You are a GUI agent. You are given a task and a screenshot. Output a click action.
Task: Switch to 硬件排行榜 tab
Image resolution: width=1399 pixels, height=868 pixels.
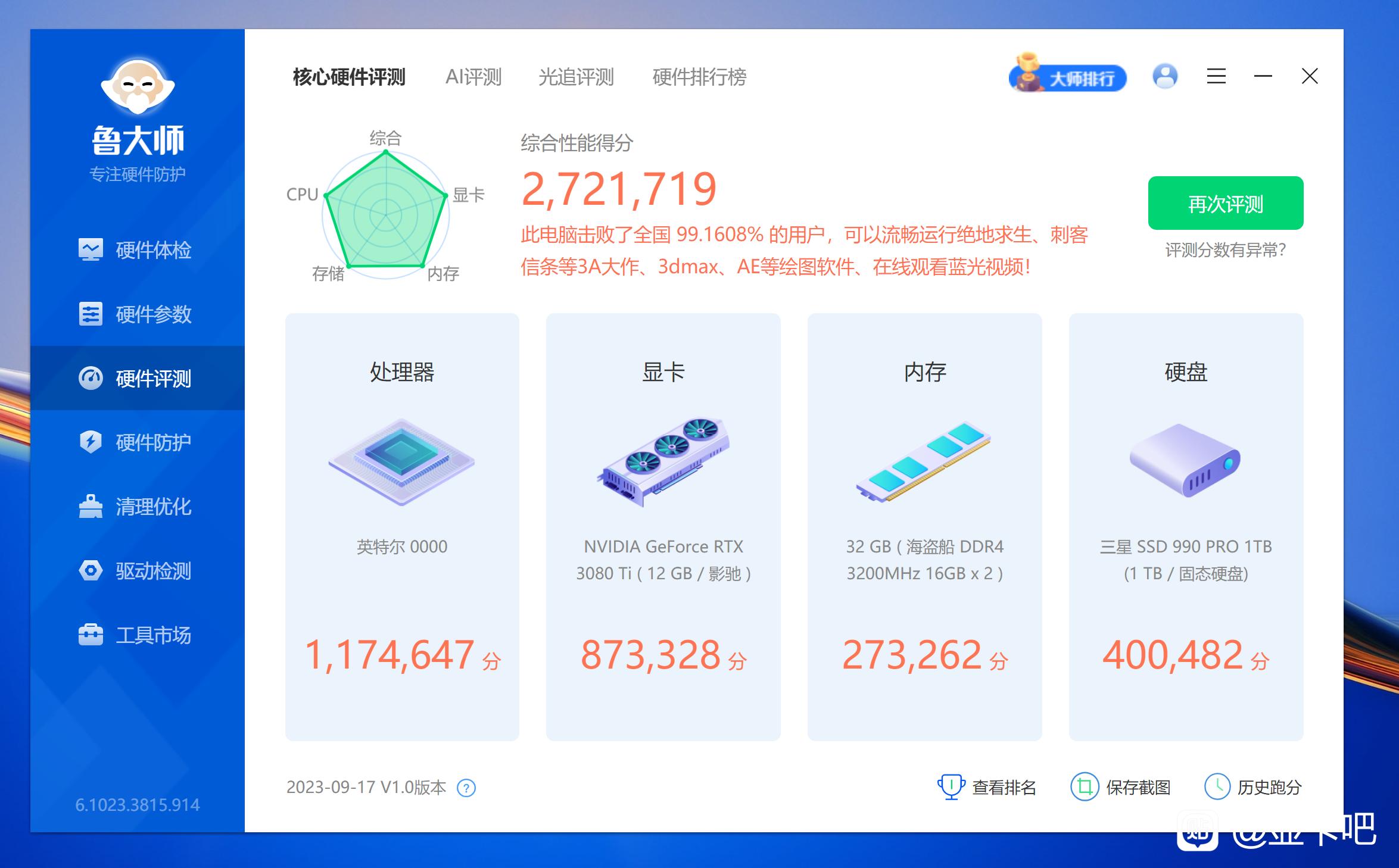(x=699, y=77)
